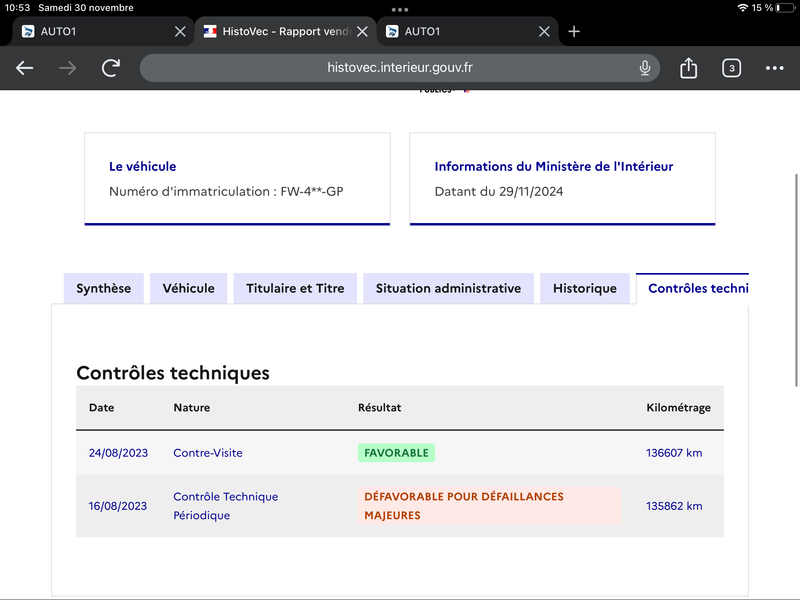Reload the HistoVec page

point(111,68)
